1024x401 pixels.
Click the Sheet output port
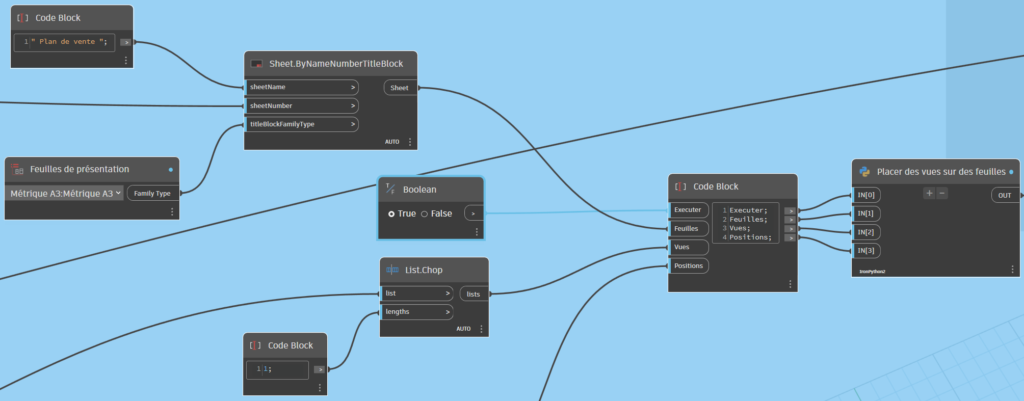(399, 87)
